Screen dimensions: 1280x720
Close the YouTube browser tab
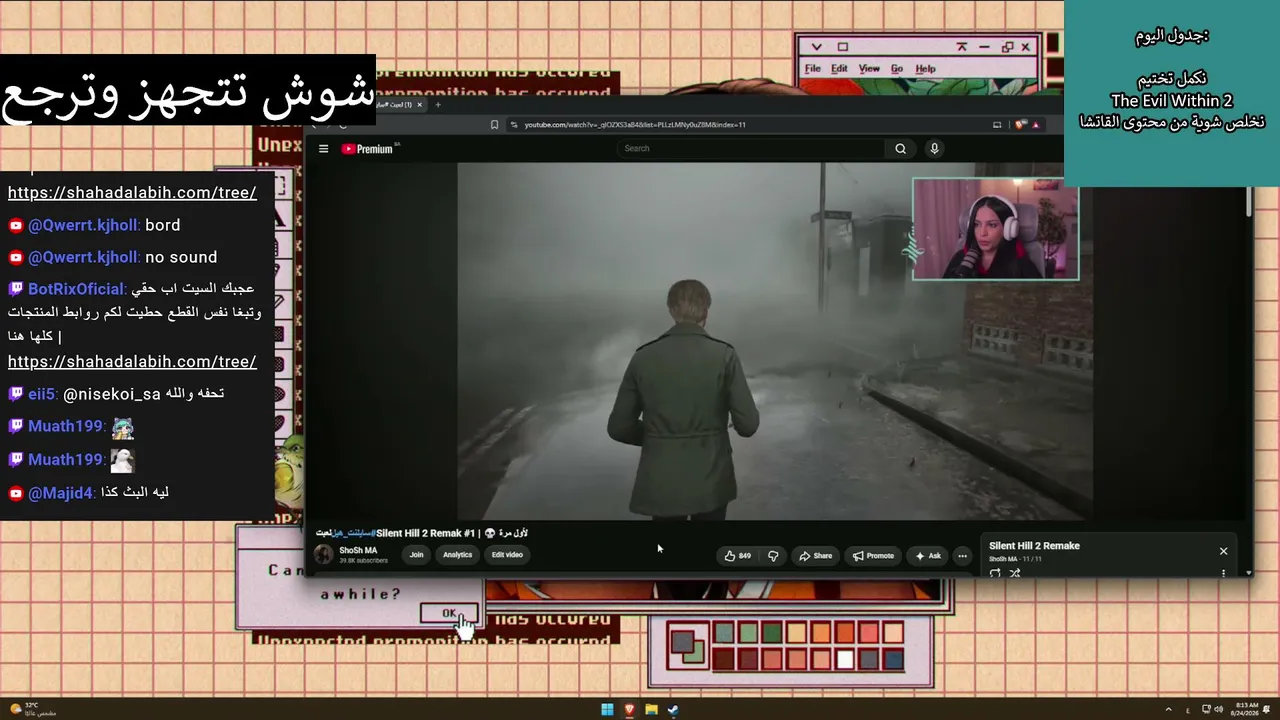(x=420, y=105)
